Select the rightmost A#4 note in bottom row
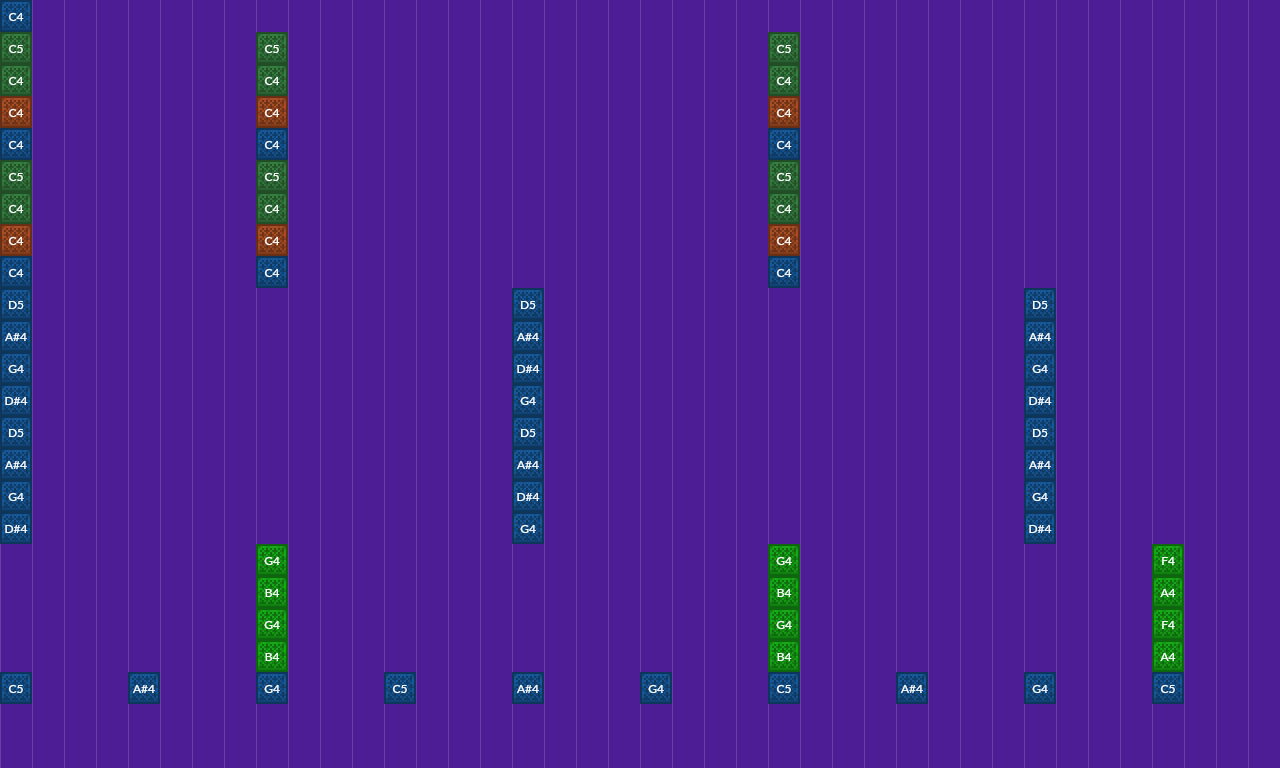 click(x=911, y=689)
